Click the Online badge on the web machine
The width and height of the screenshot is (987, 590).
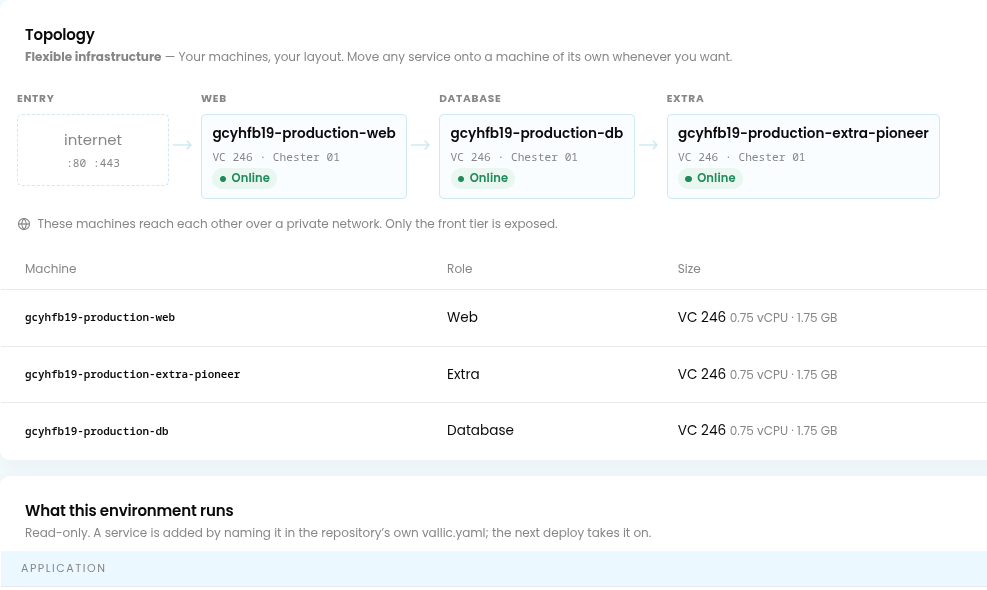pyautogui.click(x=244, y=178)
